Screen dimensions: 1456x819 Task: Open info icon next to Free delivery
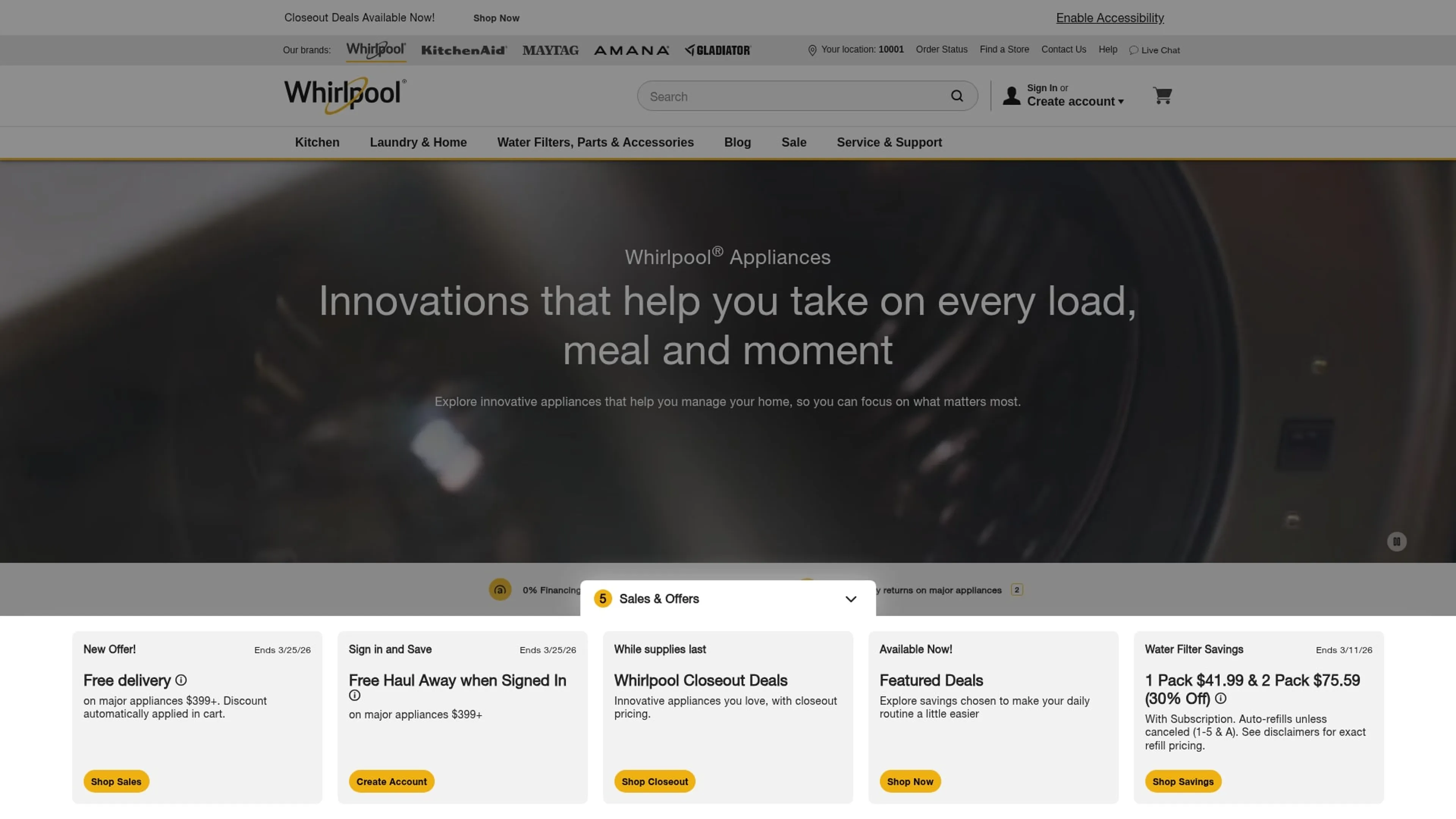pyautogui.click(x=181, y=680)
